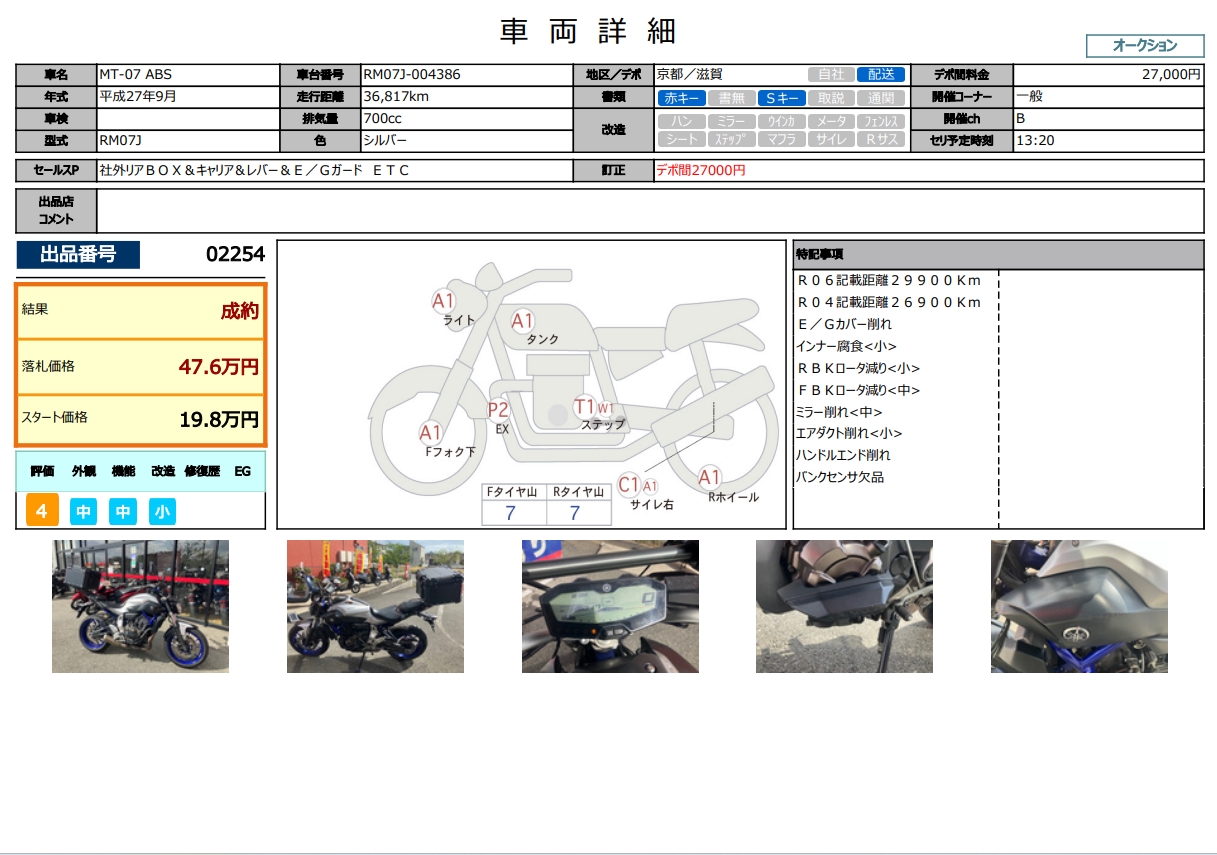This screenshot has height=855, width=1217.
Task: Click the C1 marker at サイレ右
Action: 628,485
